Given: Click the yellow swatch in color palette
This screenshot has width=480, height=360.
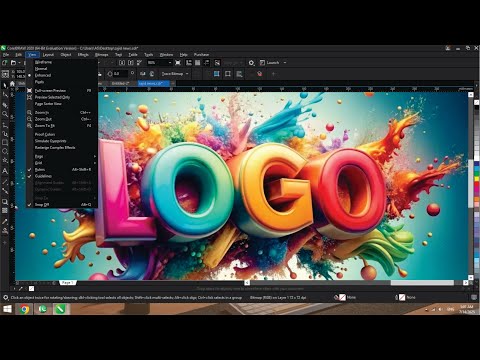Looking at the screenshot, I should 477,179.
